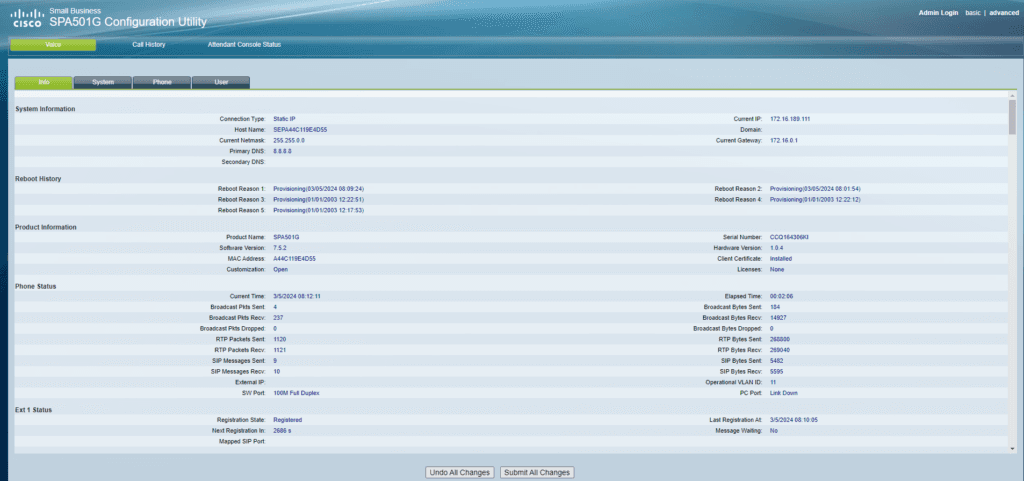Viewport: 1024px width, 481px height.
Task: Open the Voice main tab
Action: [x=53, y=44]
